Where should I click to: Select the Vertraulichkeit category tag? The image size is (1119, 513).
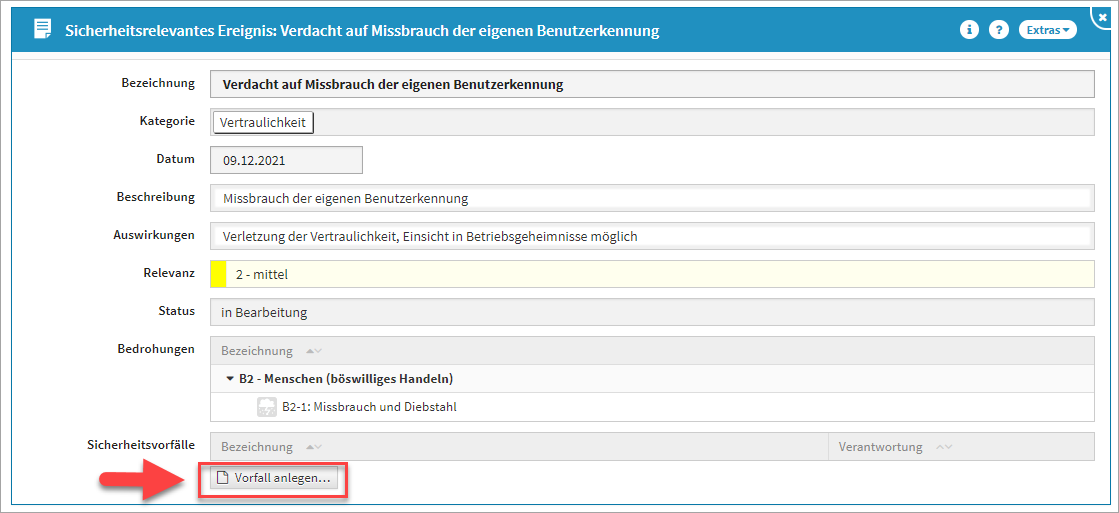[263, 123]
